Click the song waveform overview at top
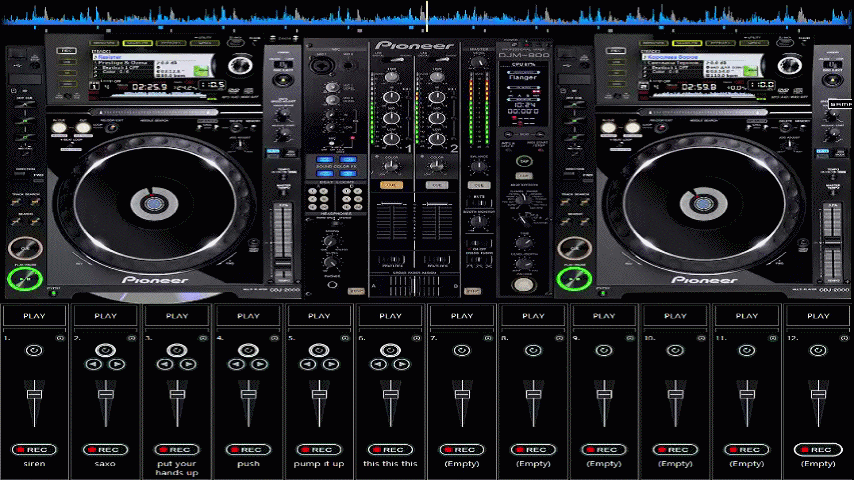This screenshot has height=480, width=854. [x=427, y=15]
